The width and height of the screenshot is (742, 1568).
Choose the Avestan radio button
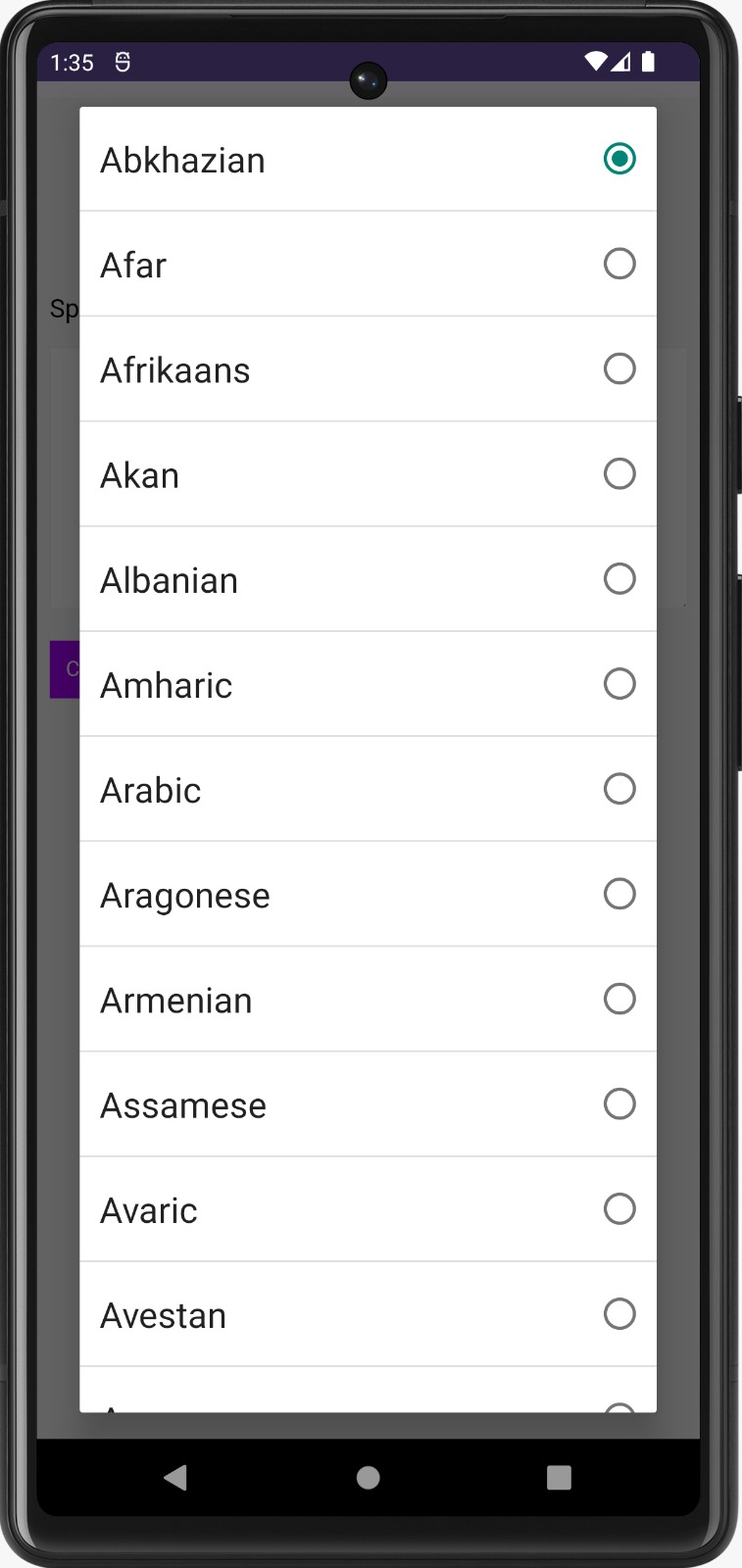(619, 1313)
